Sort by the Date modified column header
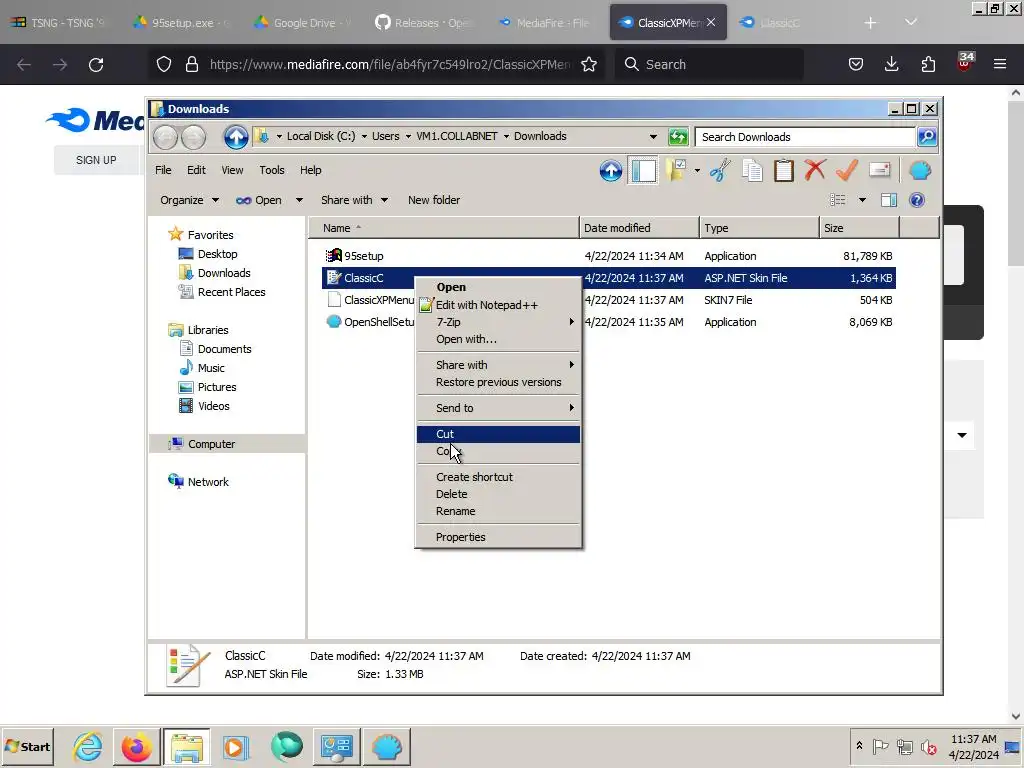 (x=639, y=228)
